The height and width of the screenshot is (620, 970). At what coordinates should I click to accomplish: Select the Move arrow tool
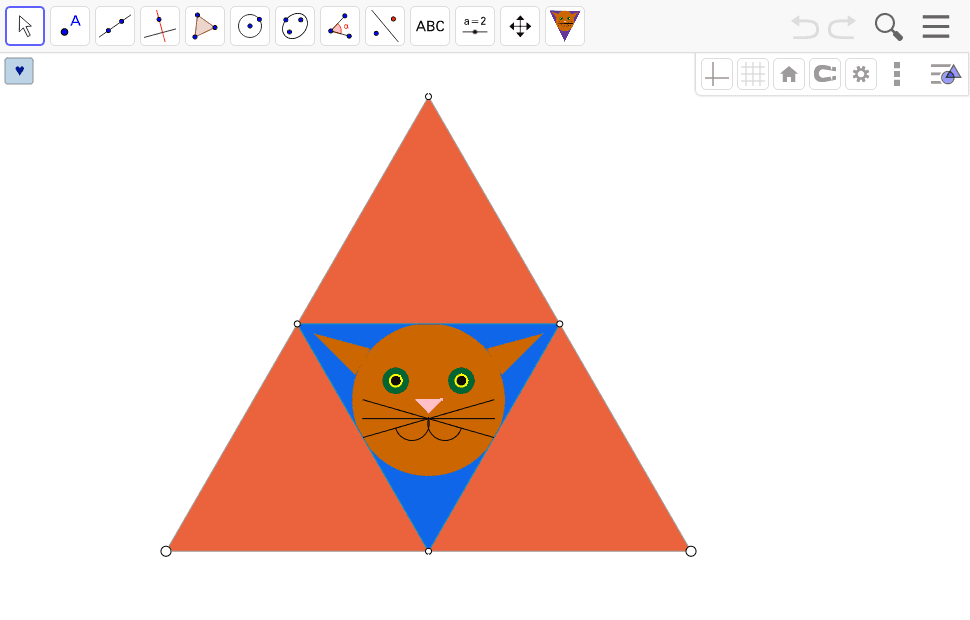pyautogui.click(x=25, y=26)
